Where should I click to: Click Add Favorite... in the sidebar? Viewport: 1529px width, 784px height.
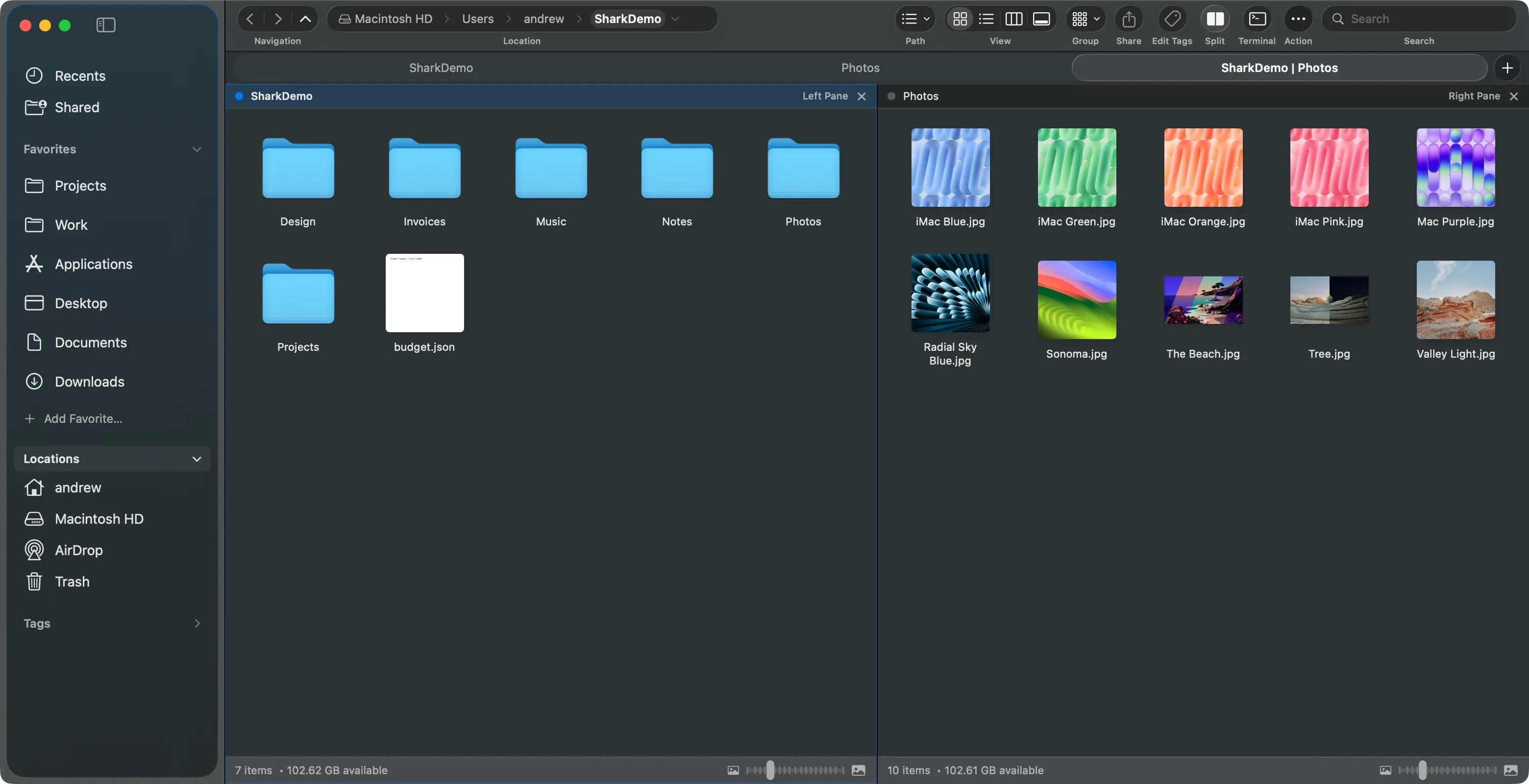pyautogui.click(x=74, y=418)
